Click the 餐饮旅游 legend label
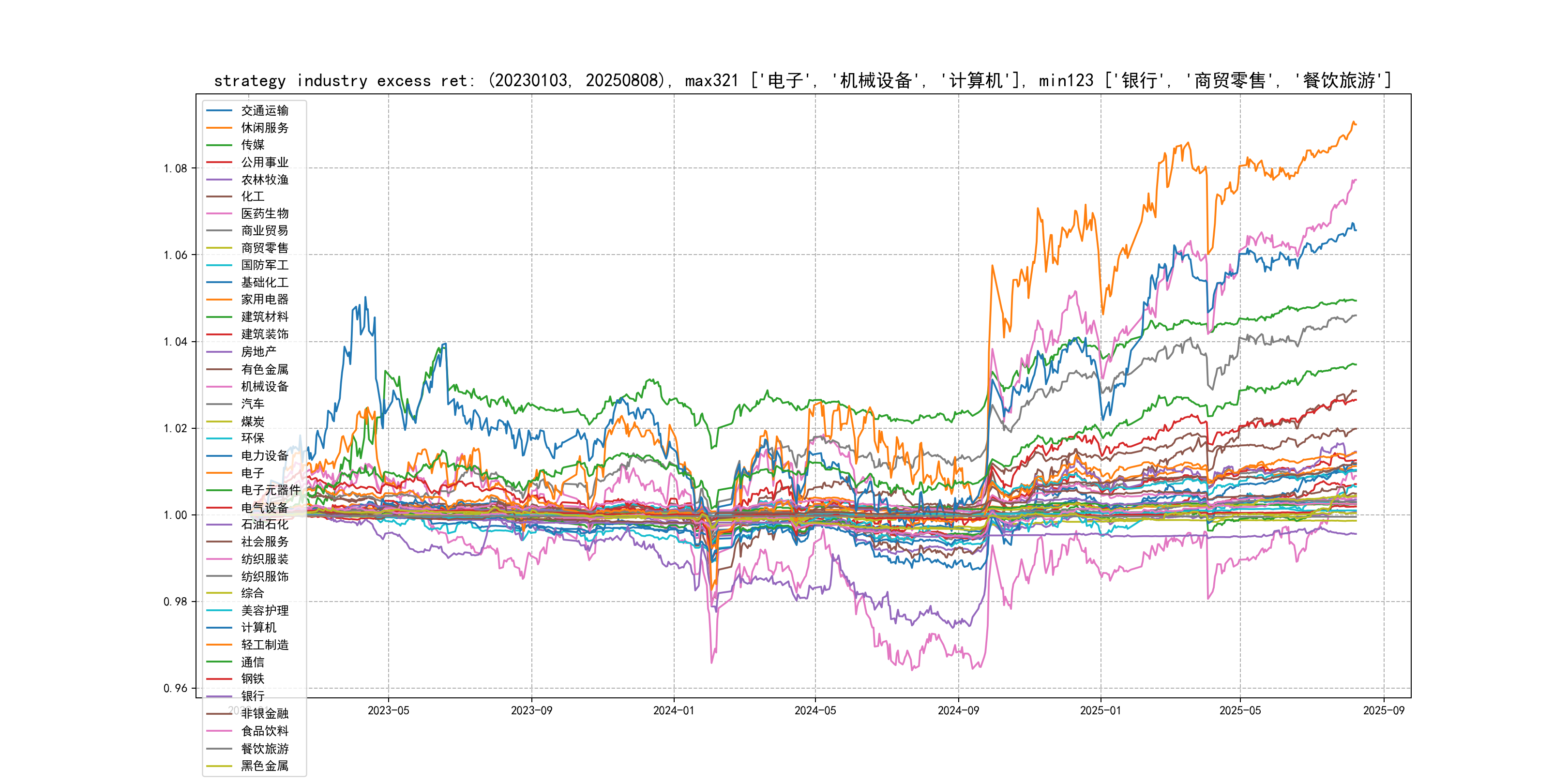Image resolution: width=1568 pixels, height=784 pixels. (264, 749)
